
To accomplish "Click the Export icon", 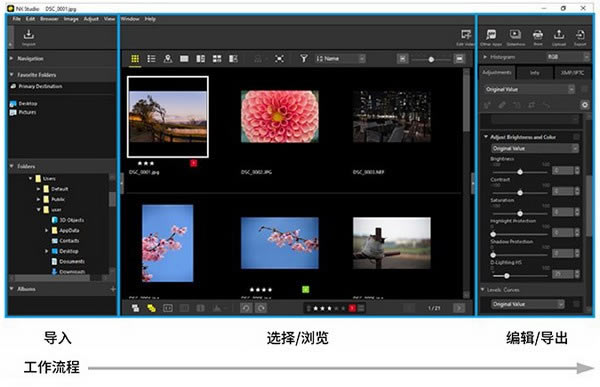I will (x=580, y=35).
